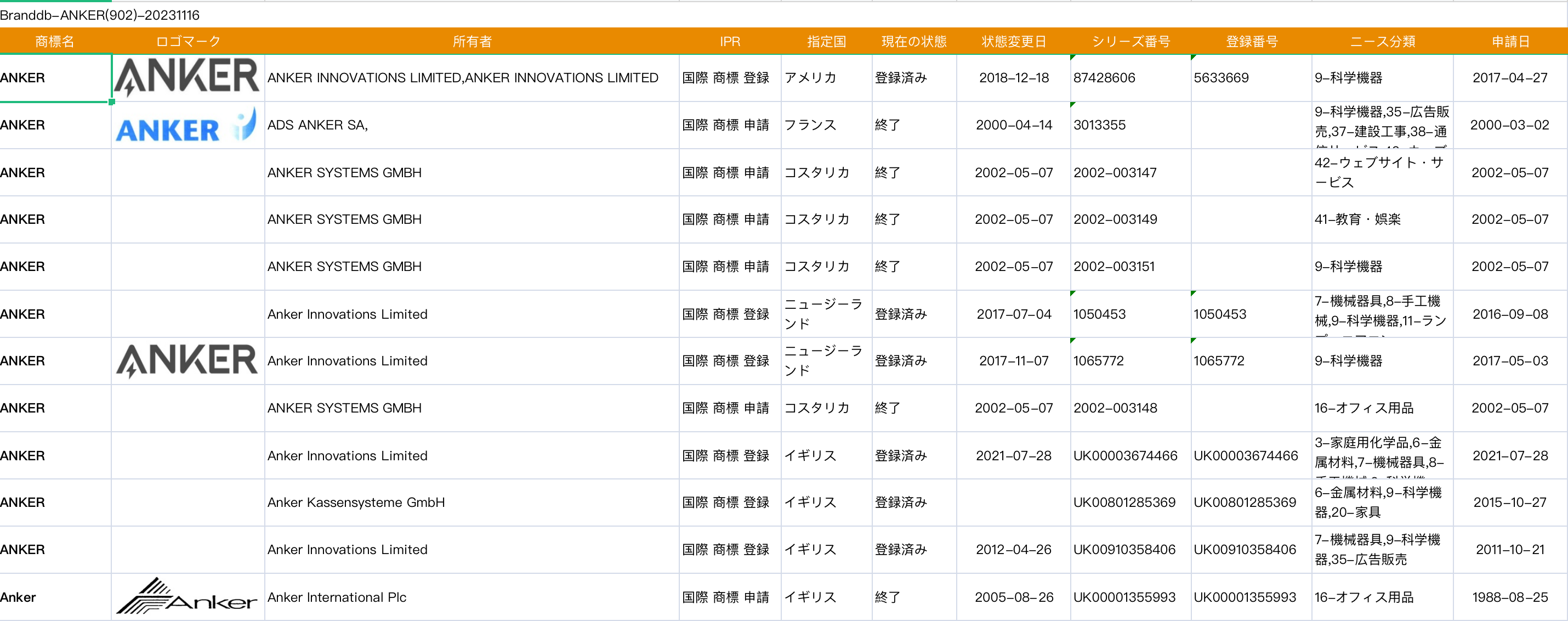Screen dimensions: 1568x621
Task: Click the 41-教育・娯楽 classification cell
Action: coord(1382,219)
